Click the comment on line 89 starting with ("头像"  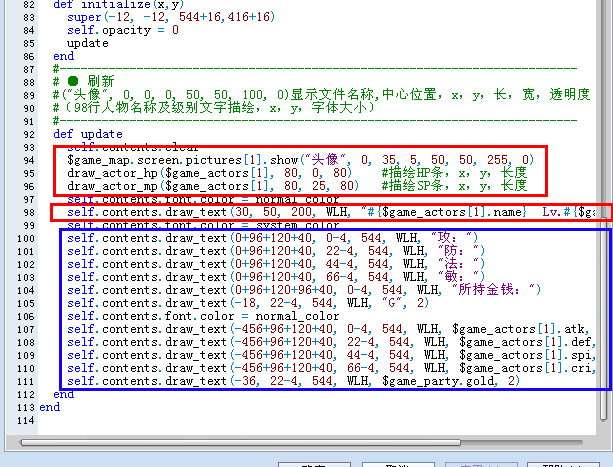point(321,95)
